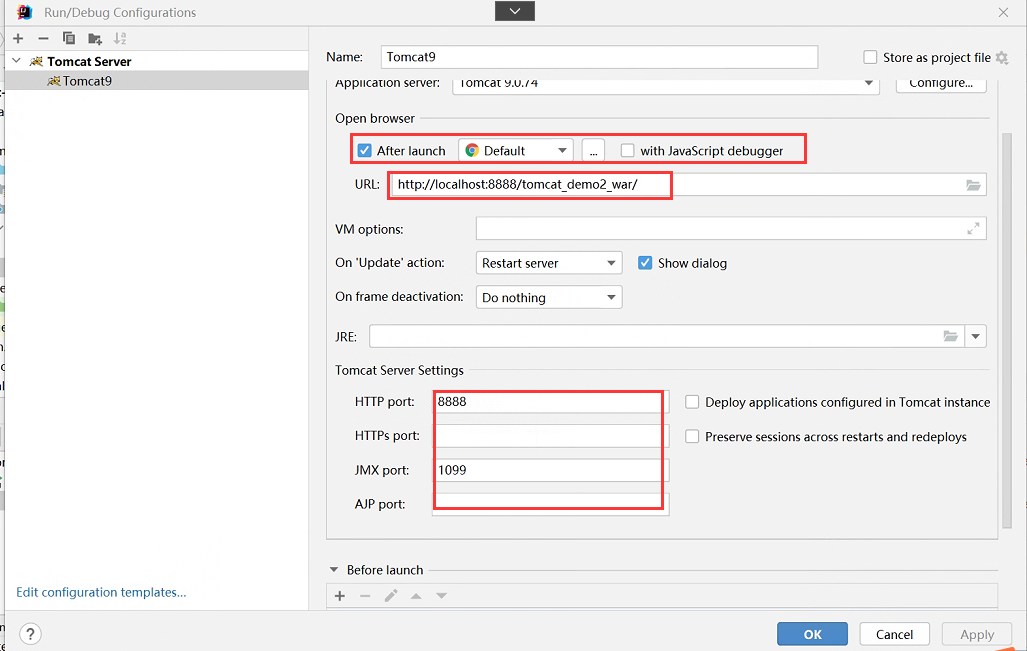Click the OK button
This screenshot has height=651, width=1027.
pyautogui.click(x=812, y=634)
